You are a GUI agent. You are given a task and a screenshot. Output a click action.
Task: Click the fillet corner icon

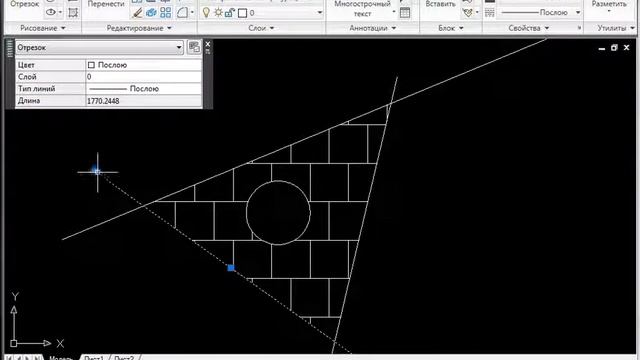182,13
